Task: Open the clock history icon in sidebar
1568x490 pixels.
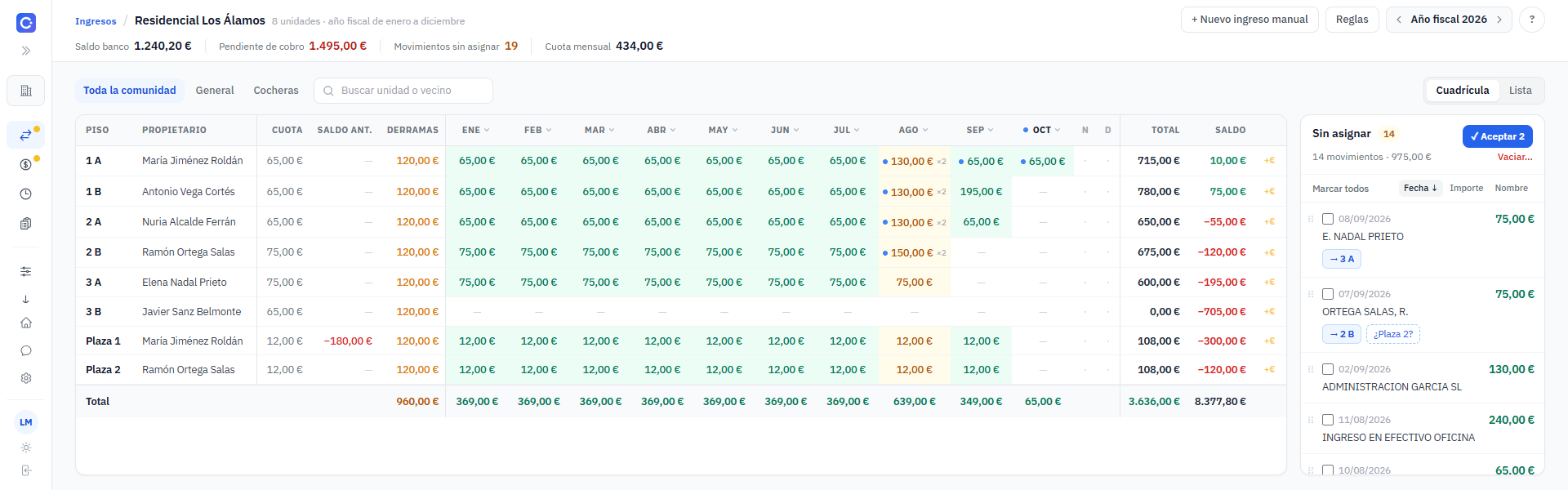Action: tap(26, 194)
